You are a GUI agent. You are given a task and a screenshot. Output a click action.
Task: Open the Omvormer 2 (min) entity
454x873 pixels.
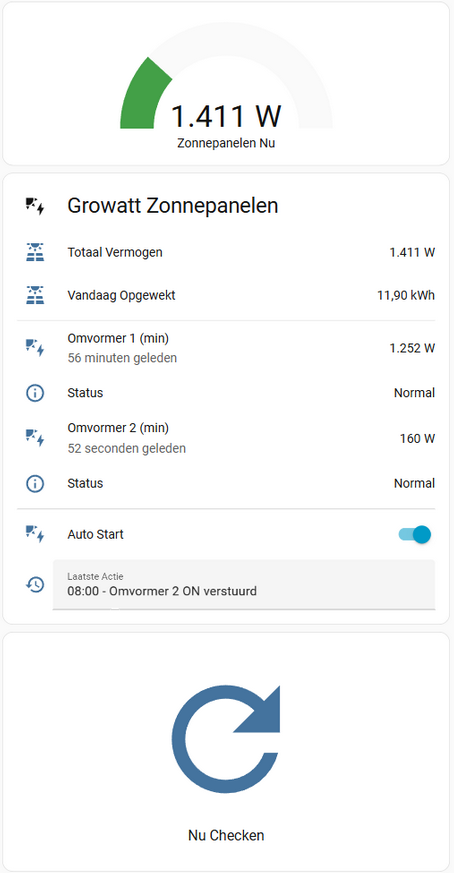tap(118, 428)
